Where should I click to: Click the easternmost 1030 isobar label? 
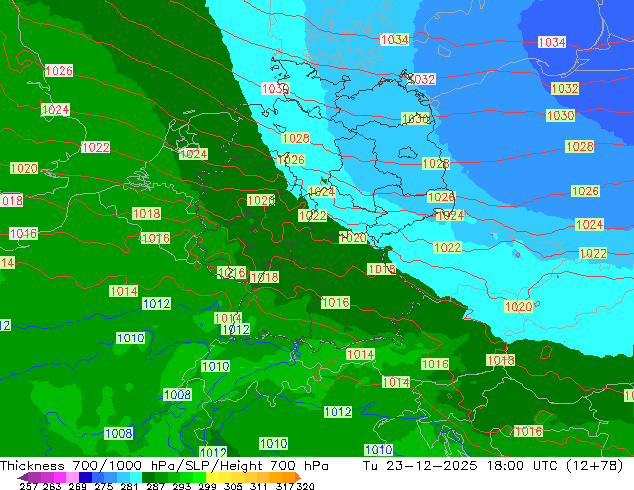pyautogui.click(x=560, y=115)
